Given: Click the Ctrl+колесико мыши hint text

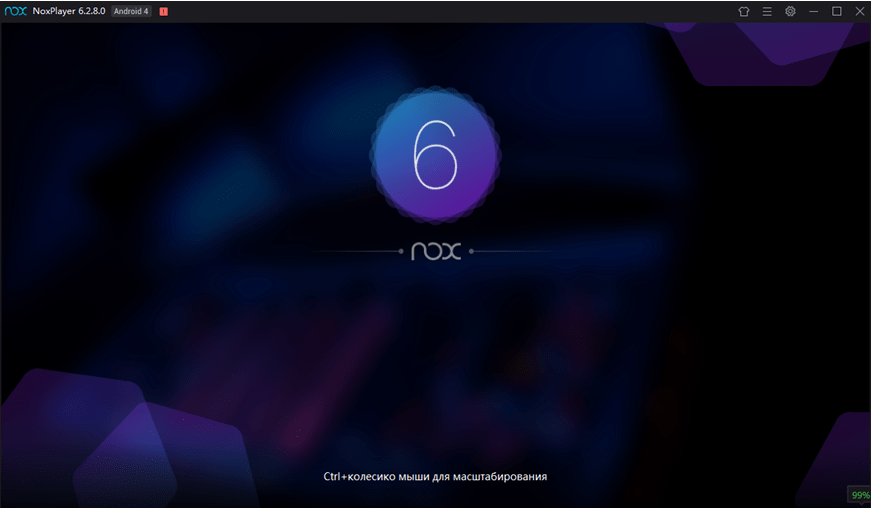Looking at the screenshot, I should [435, 476].
